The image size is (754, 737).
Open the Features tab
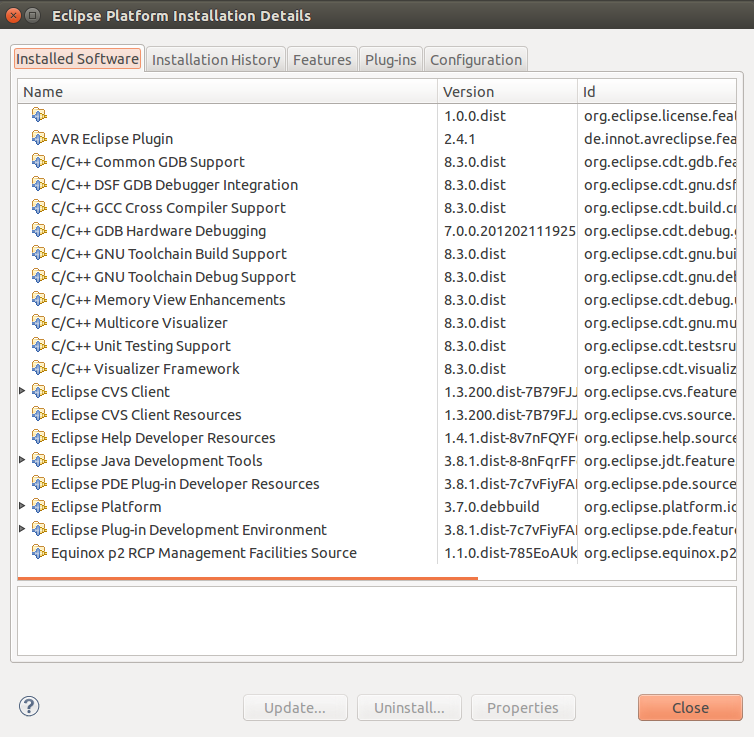pyautogui.click(x=322, y=60)
